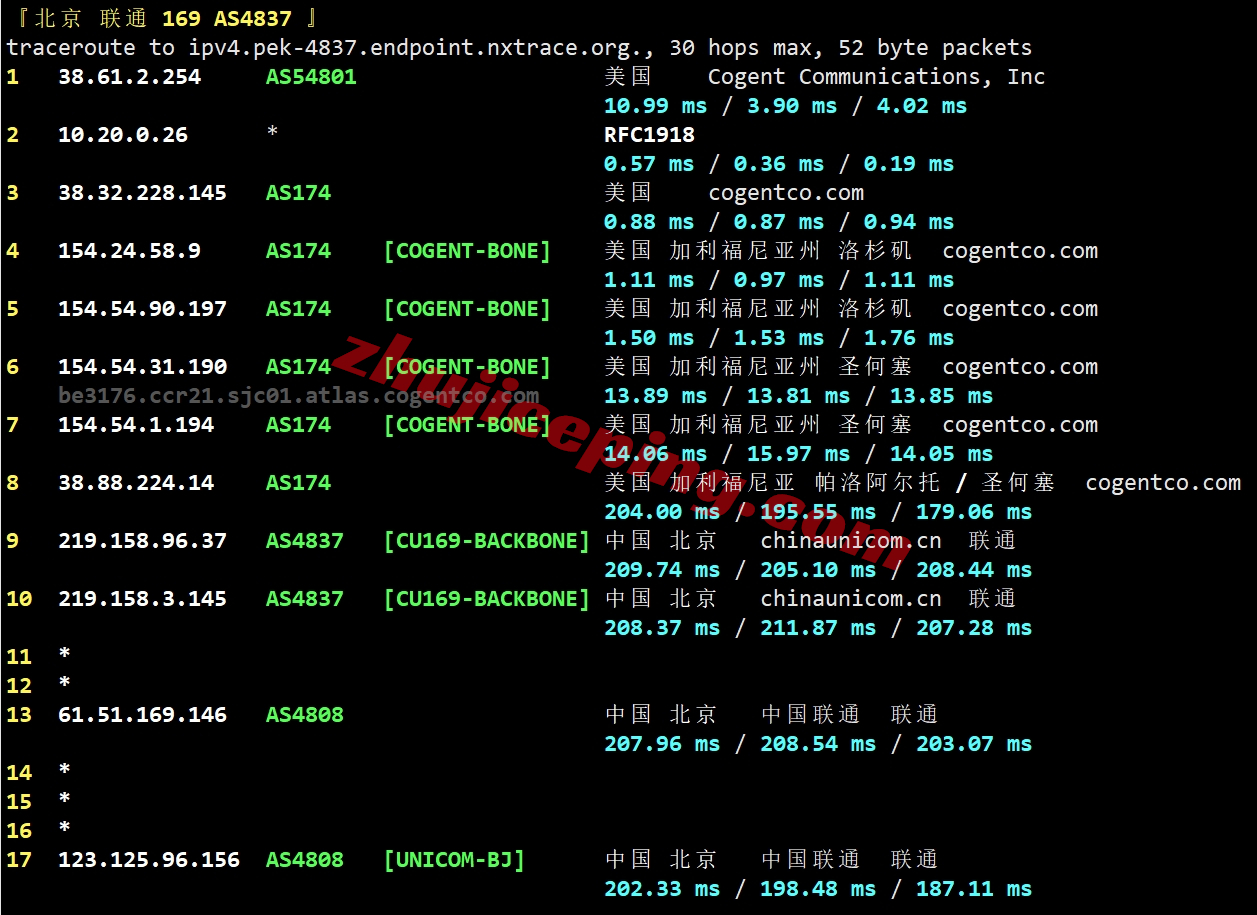Click the 4.02 ms latency value
Viewport: 1257px width, 915px height.
(922, 106)
